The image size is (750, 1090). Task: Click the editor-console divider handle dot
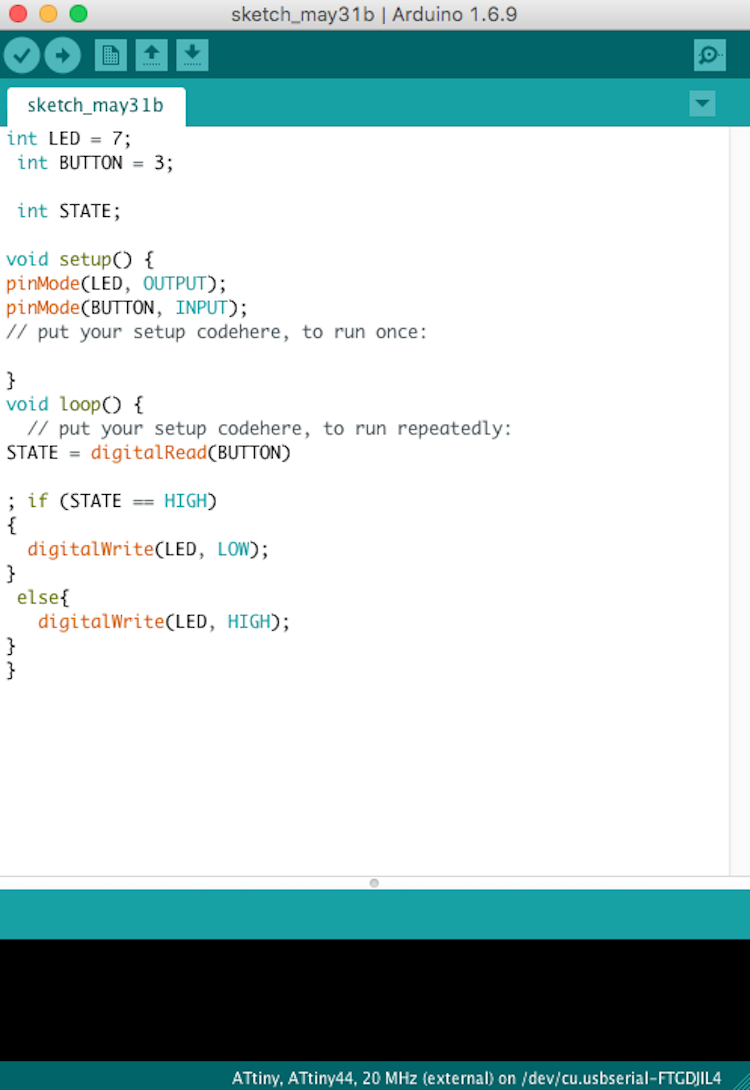374,883
